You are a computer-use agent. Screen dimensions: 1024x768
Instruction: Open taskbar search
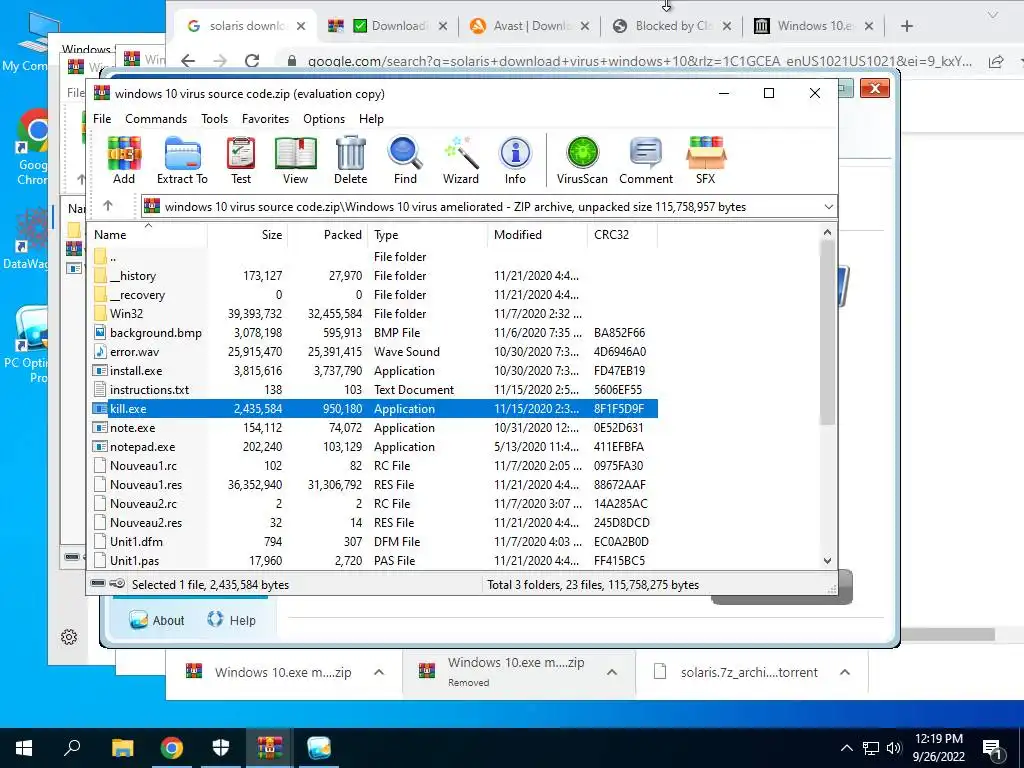pyautogui.click(x=72, y=748)
